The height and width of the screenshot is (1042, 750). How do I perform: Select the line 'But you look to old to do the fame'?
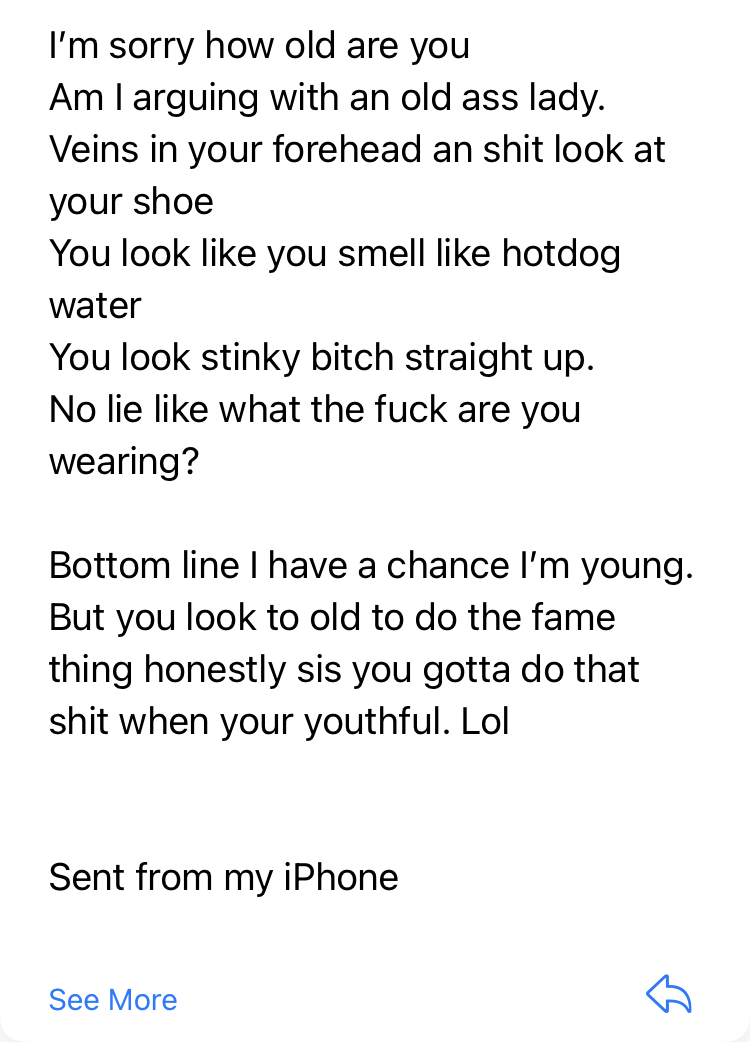(332, 617)
